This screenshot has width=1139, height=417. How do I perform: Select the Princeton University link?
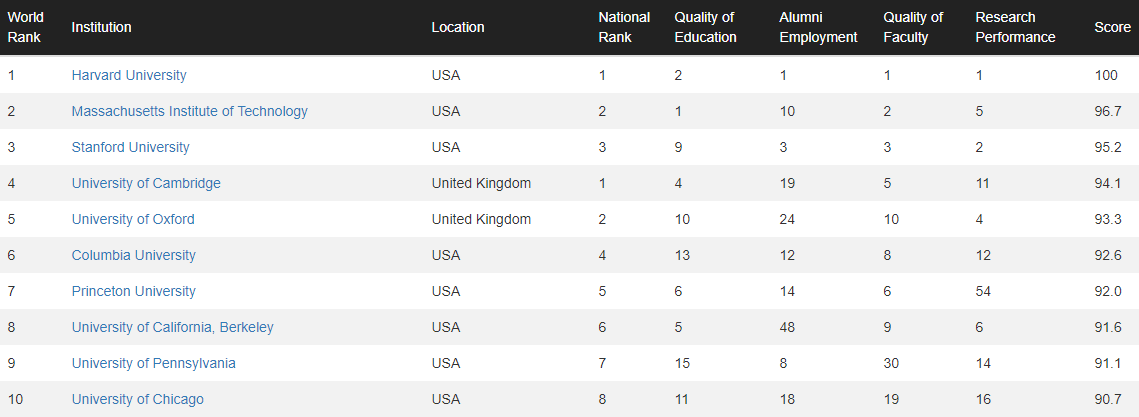pyautogui.click(x=134, y=291)
